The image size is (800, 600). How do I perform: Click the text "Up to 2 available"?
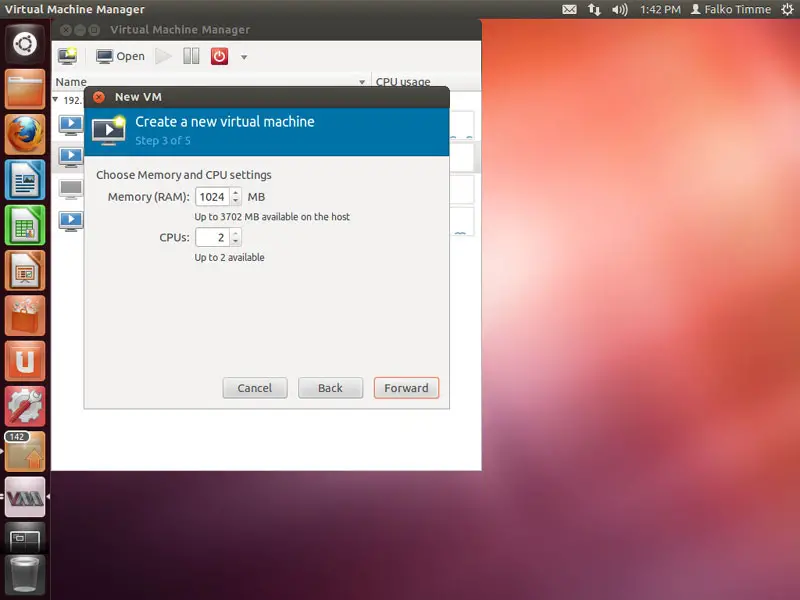(229, 258)
